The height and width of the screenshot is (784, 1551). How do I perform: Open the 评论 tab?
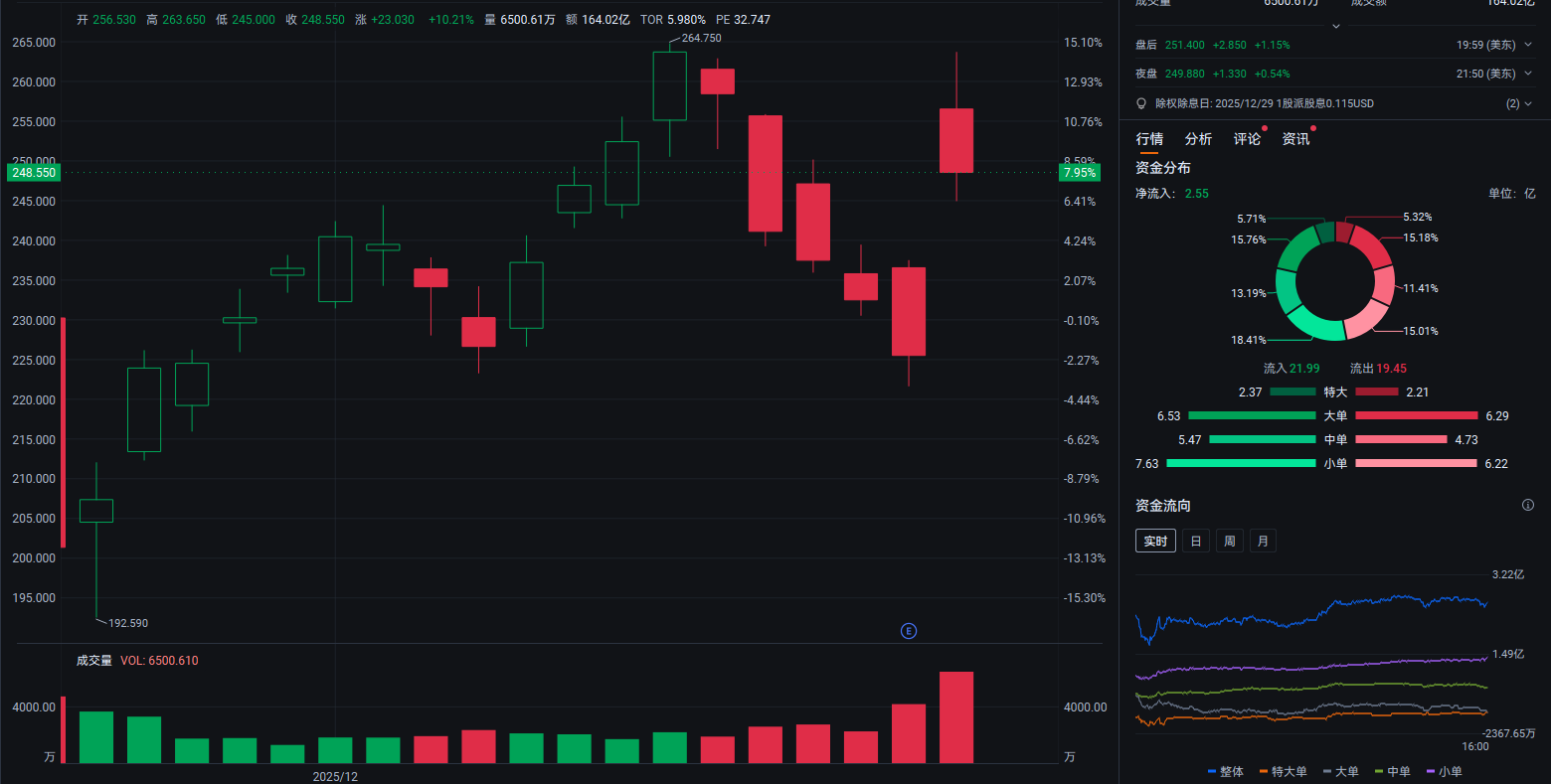[x=1247, y=139]
